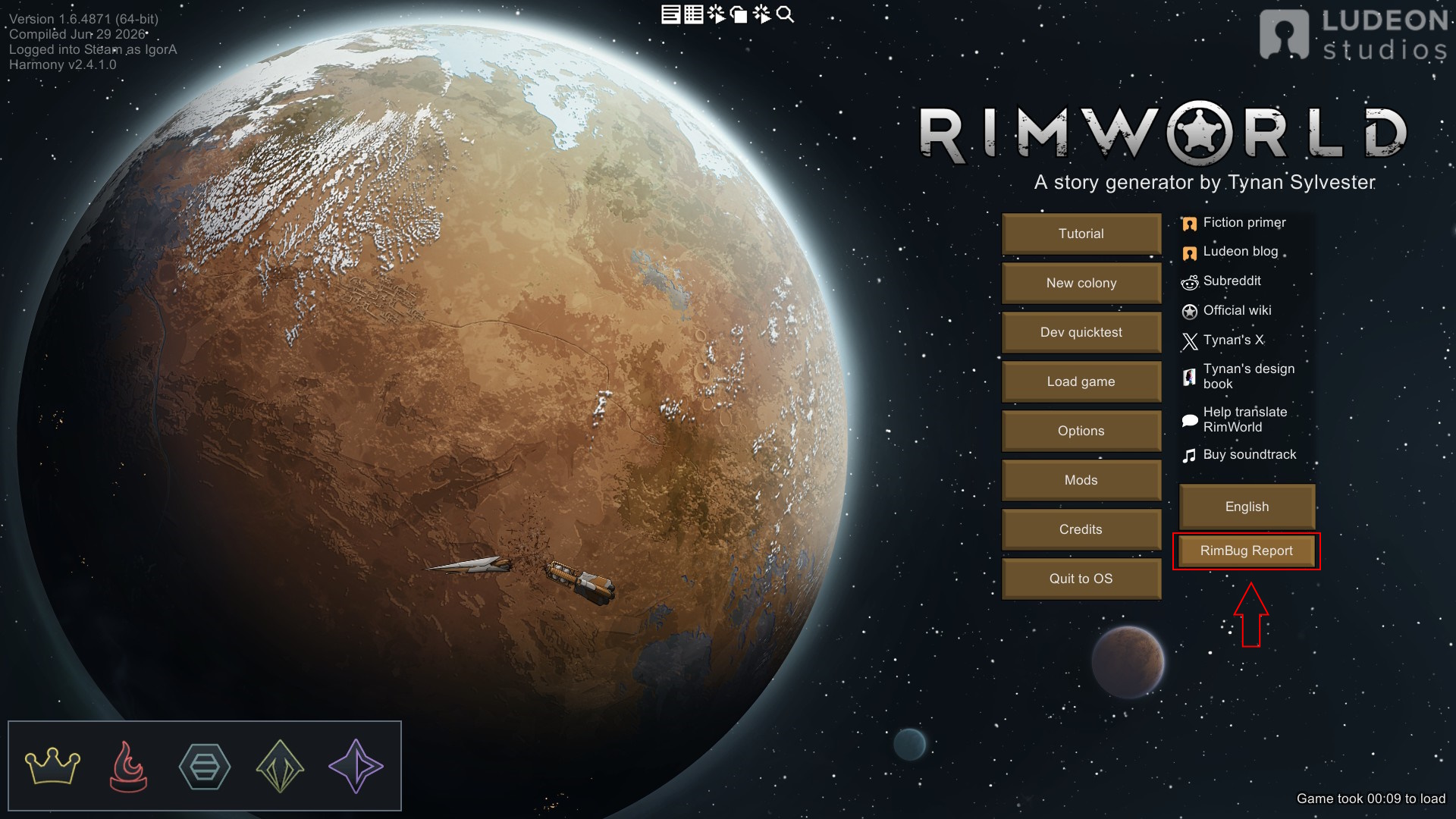Click the green diamond Anomaly DLC icon
This screenshot has height=819, width=1456.
coord(280,766)
